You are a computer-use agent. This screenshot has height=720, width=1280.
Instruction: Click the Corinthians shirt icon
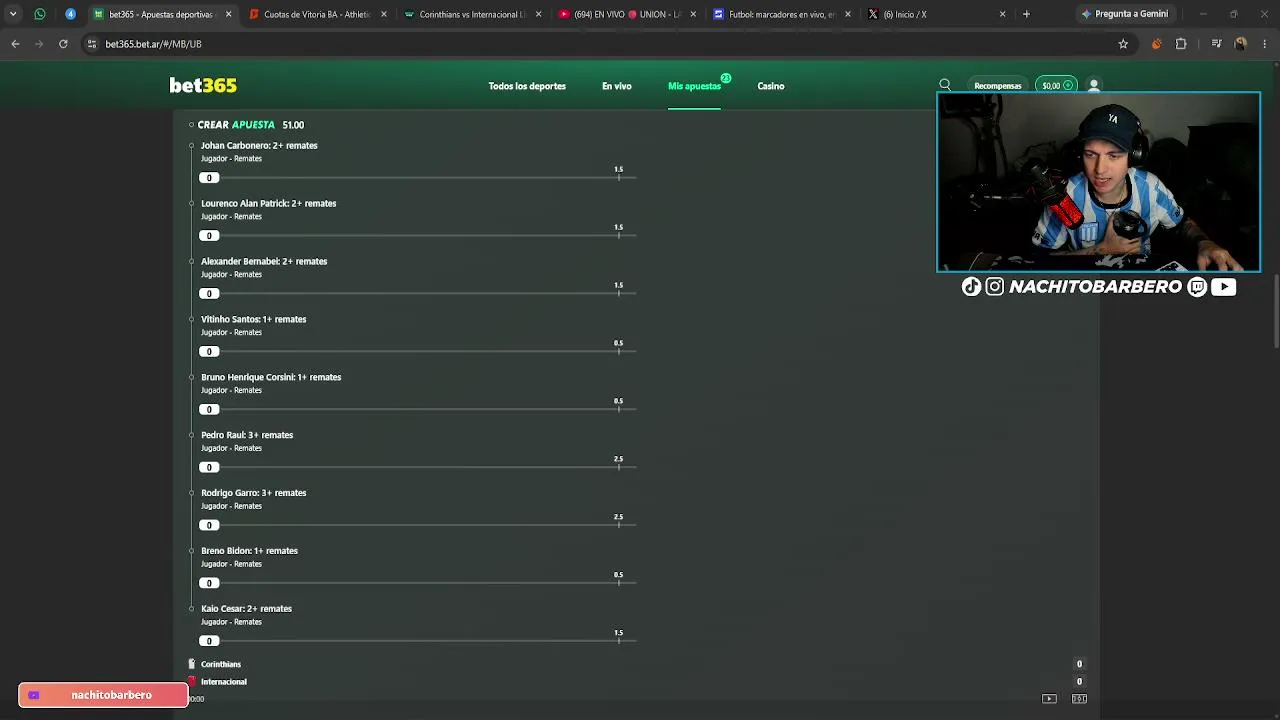(192, 664)
